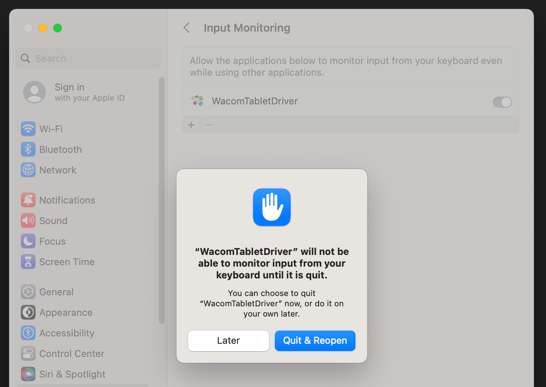The image size is (546, 387).
Task: Open Control Center settings icon
Action: point(28,354)
